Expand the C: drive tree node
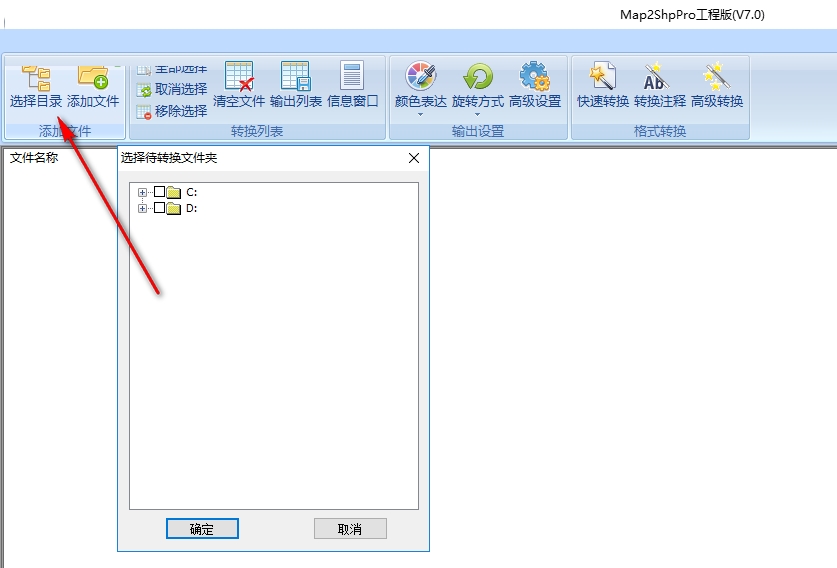Viewport: 837px width, 568px height. tap(142, 192)
